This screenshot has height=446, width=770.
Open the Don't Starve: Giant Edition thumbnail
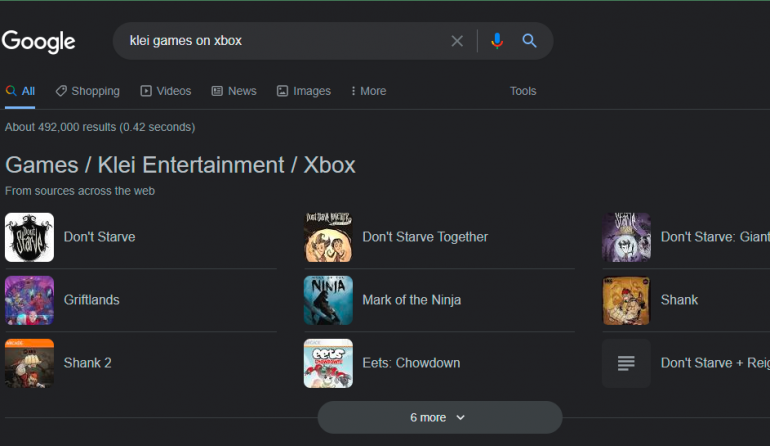click(x=627, y=237)
